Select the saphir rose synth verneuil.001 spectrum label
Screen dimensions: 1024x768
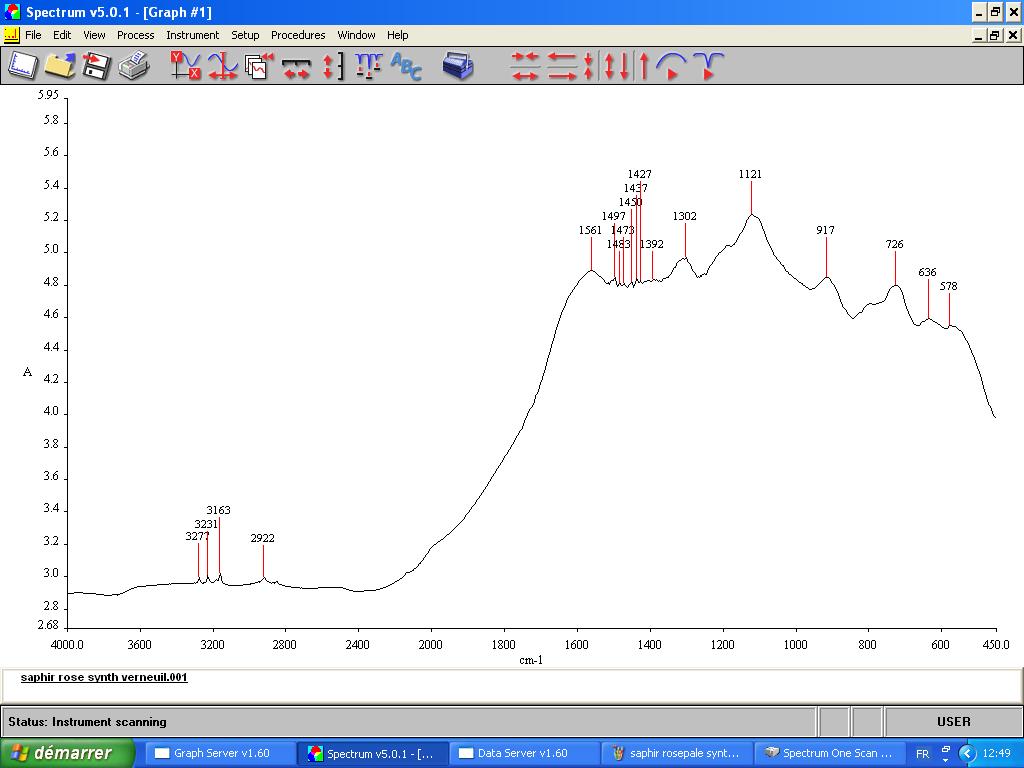pyautogui.click(x=104, y=677)
